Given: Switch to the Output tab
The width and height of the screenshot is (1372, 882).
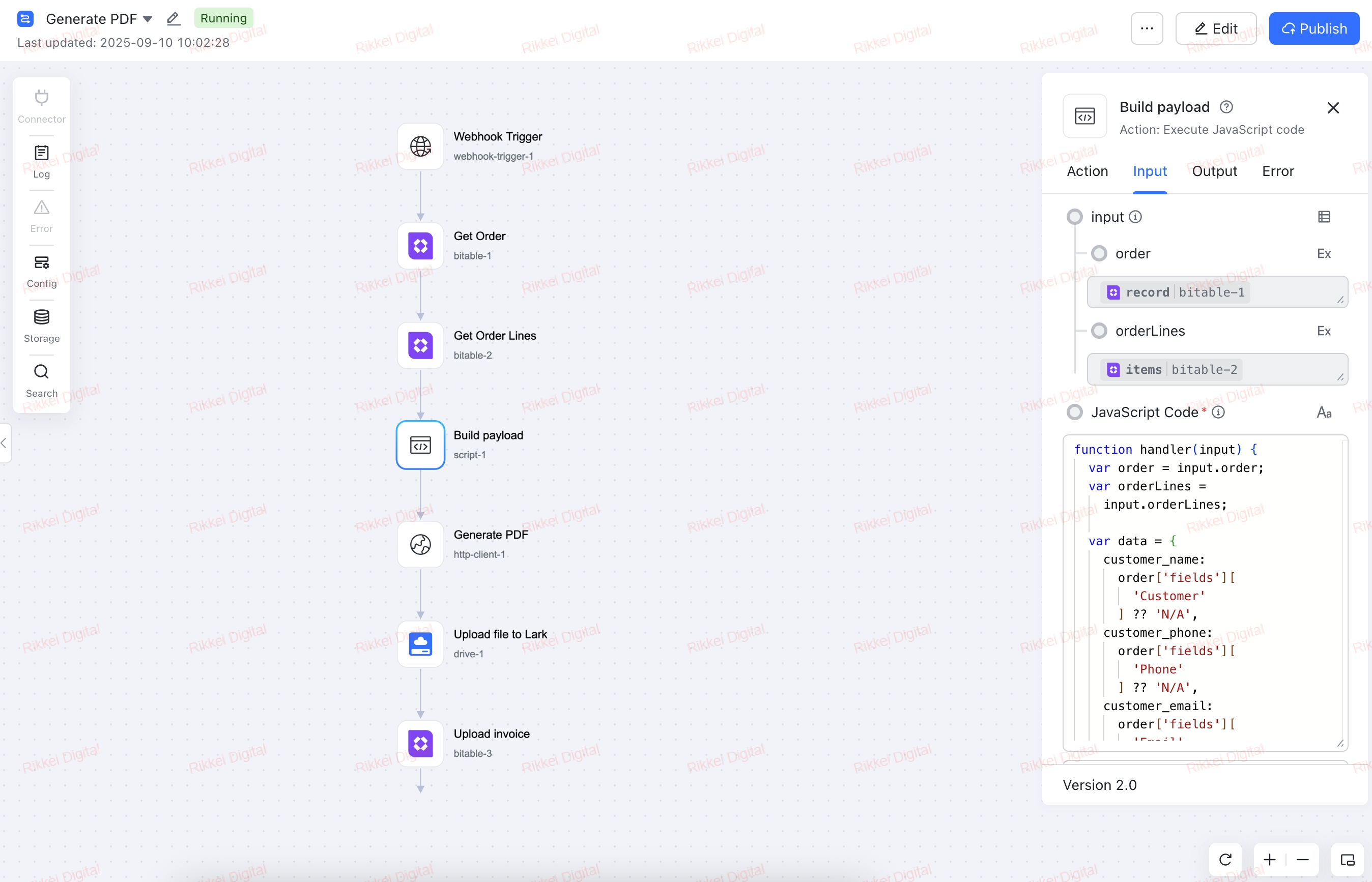Looking at the screenshot, I should tap(1214, 171).
